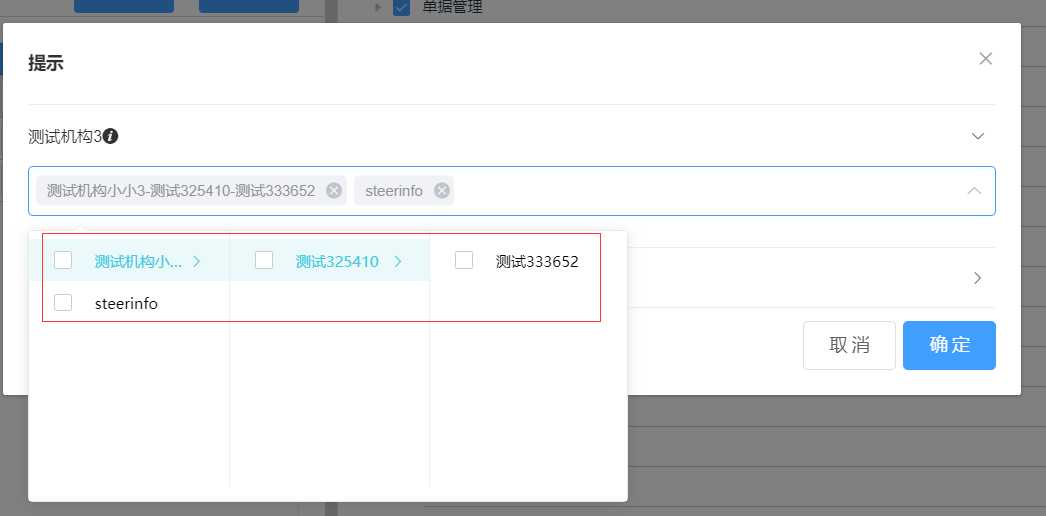Expand the 测试机构小... submenu arrow
Image resolution: width=1046 pixels, height=516 pixels.
pyautogui.click(x=197, y=261)
